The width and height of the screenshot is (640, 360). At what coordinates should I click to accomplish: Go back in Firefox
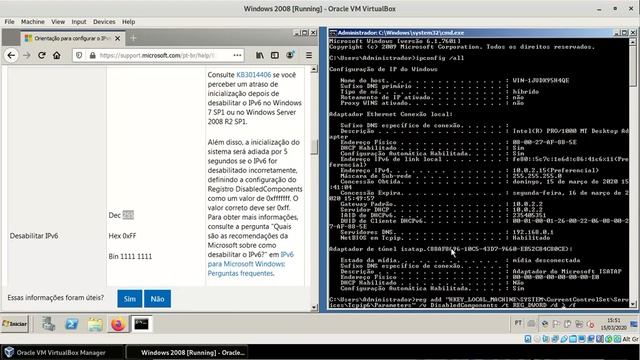pyautogui.click(x=11, y=55)
